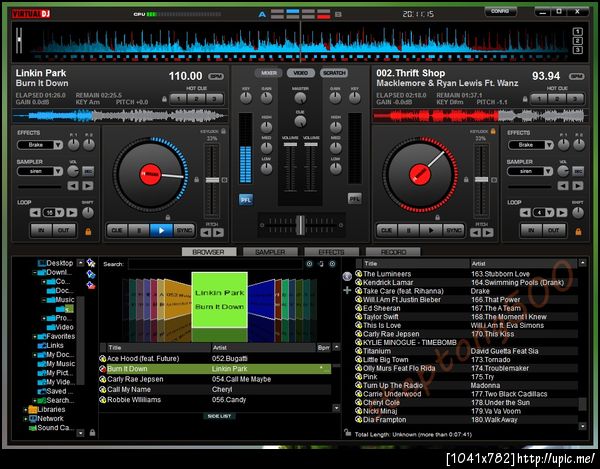Set right deck loop IN point
600x469 pixels.
coord(531,230)
